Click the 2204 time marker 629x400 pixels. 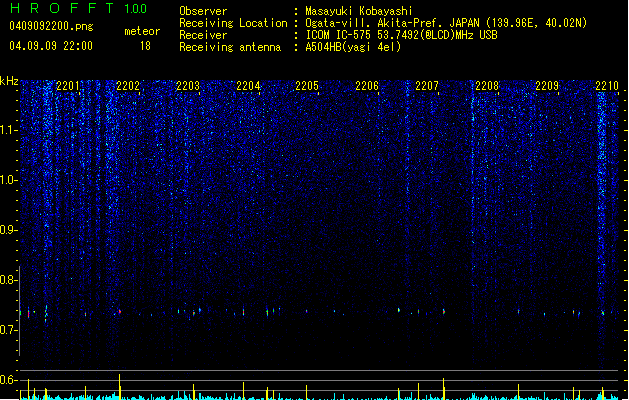(248, 86)
